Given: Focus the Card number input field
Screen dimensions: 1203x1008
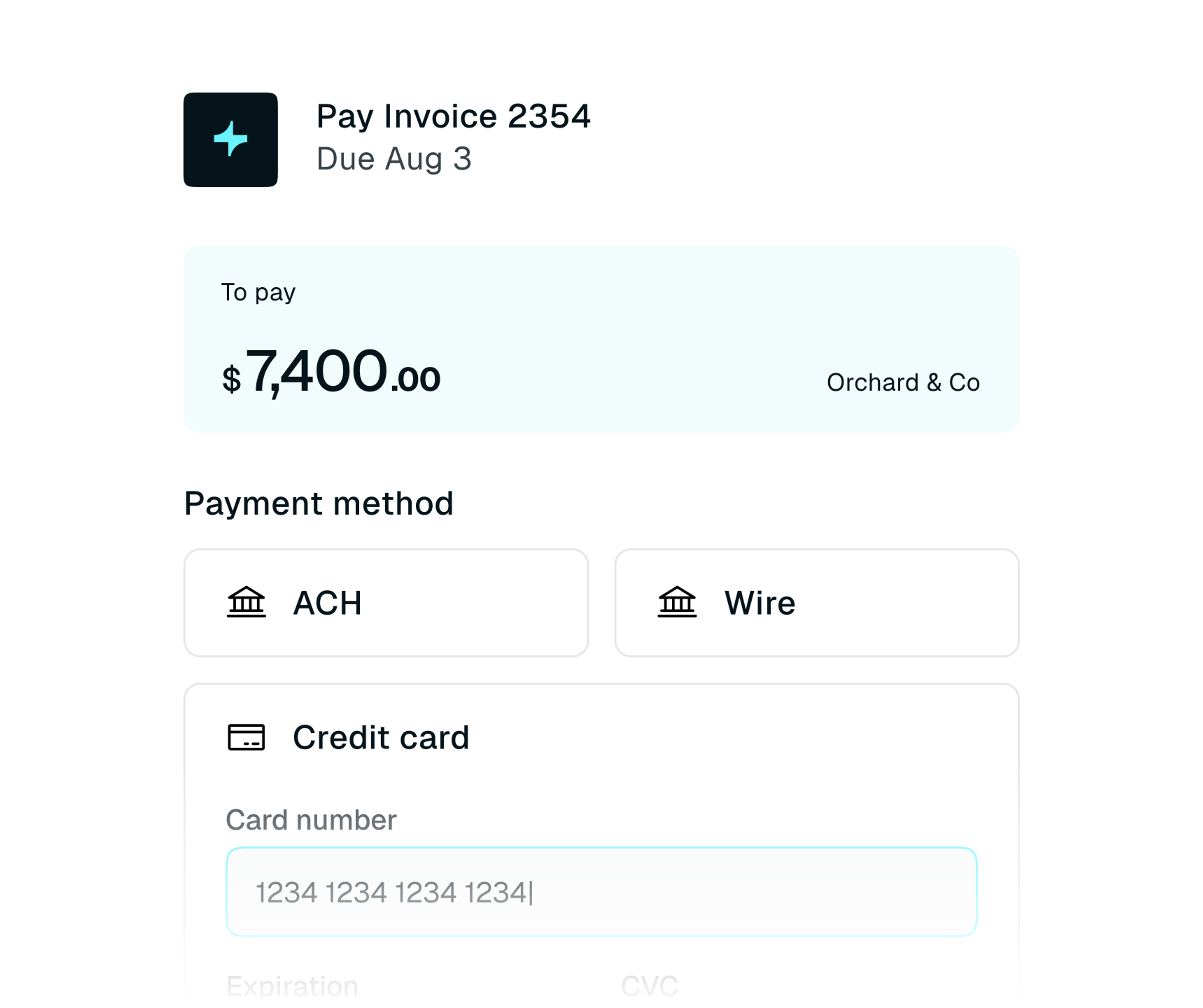Looking at the screenshot, I should pos(601,892).
